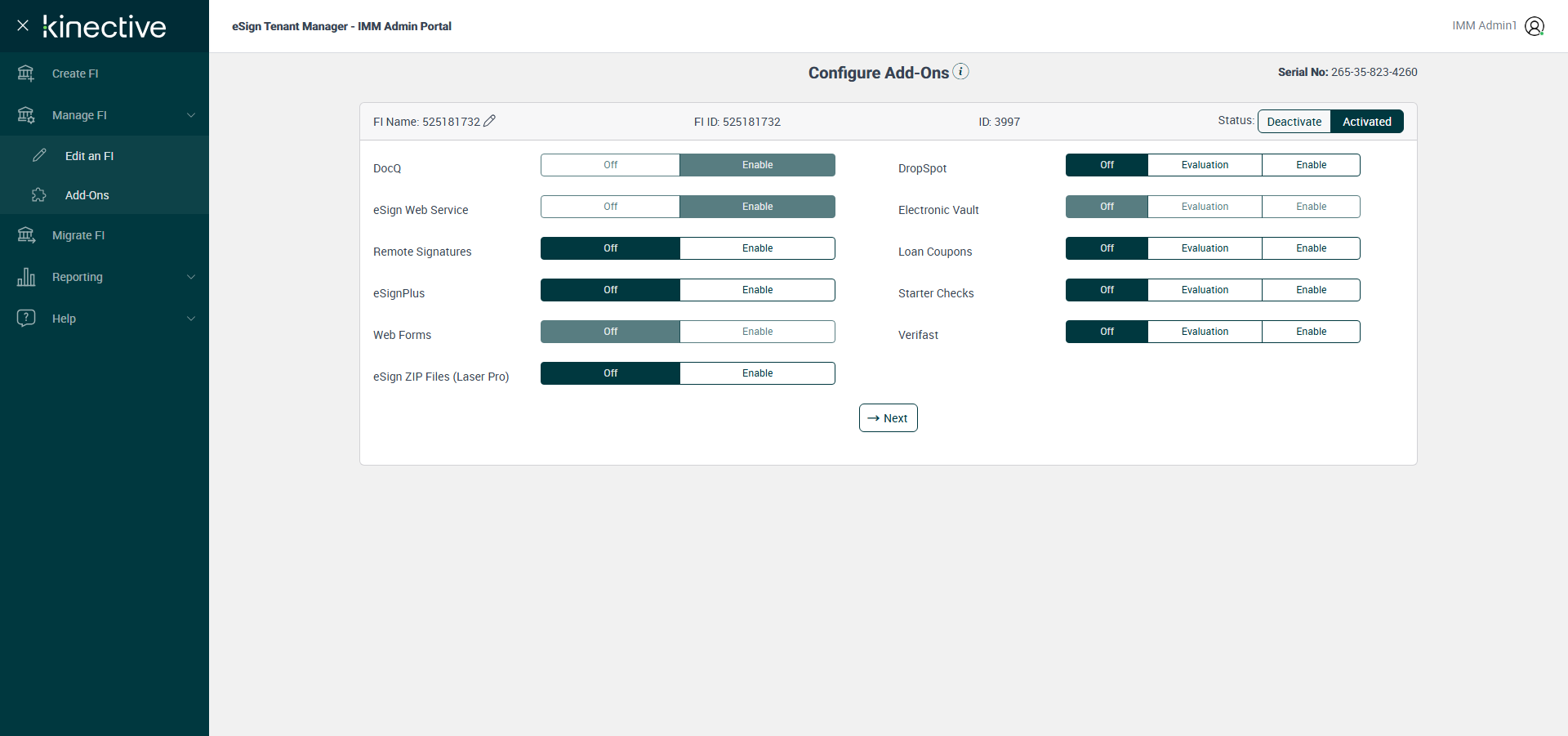This screenshot has width=1568, height=736.
Task: Set Loan Coupons to Evaluation
Action: point(1205,248)
